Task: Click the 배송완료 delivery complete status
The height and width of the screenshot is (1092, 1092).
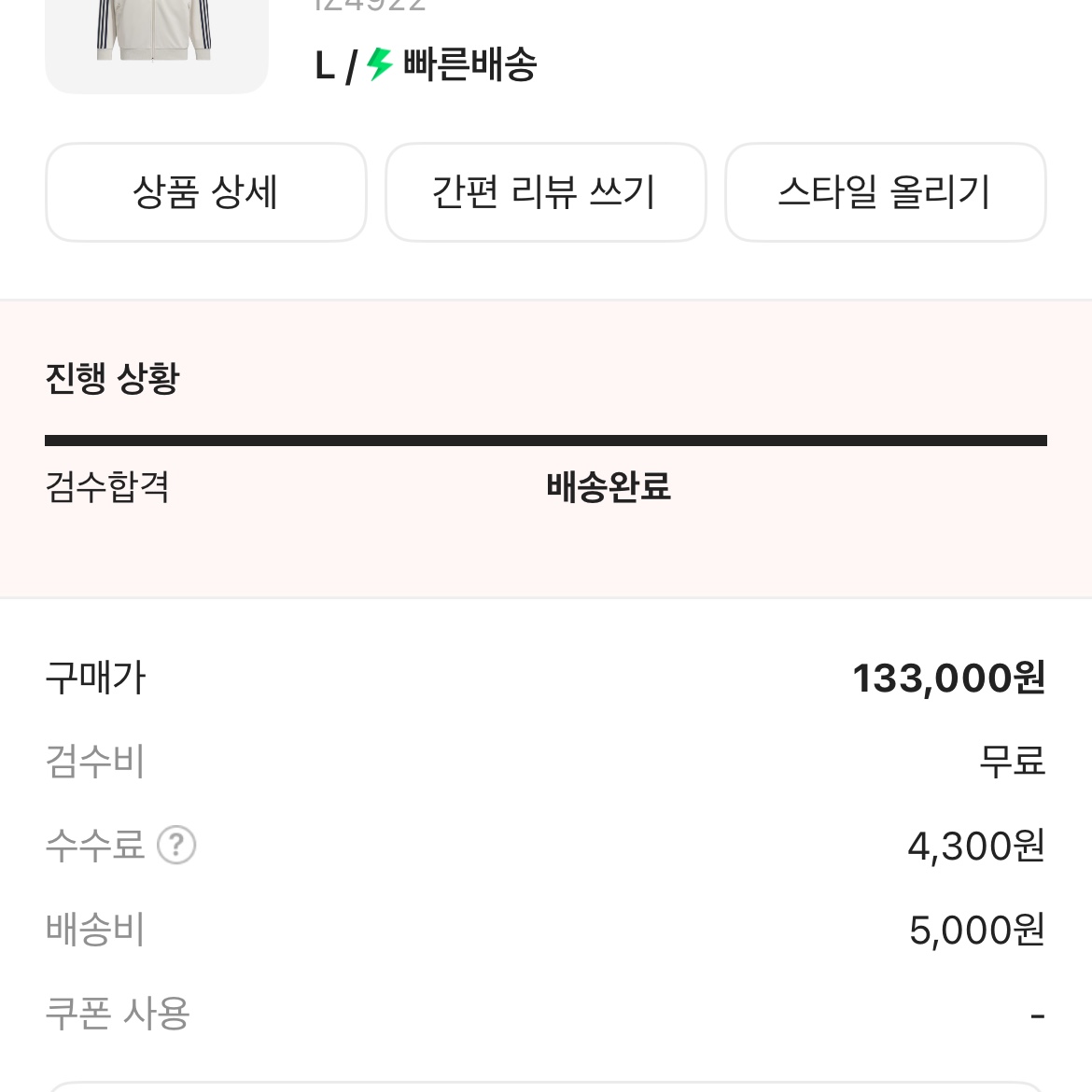Action: pos(609,488)
